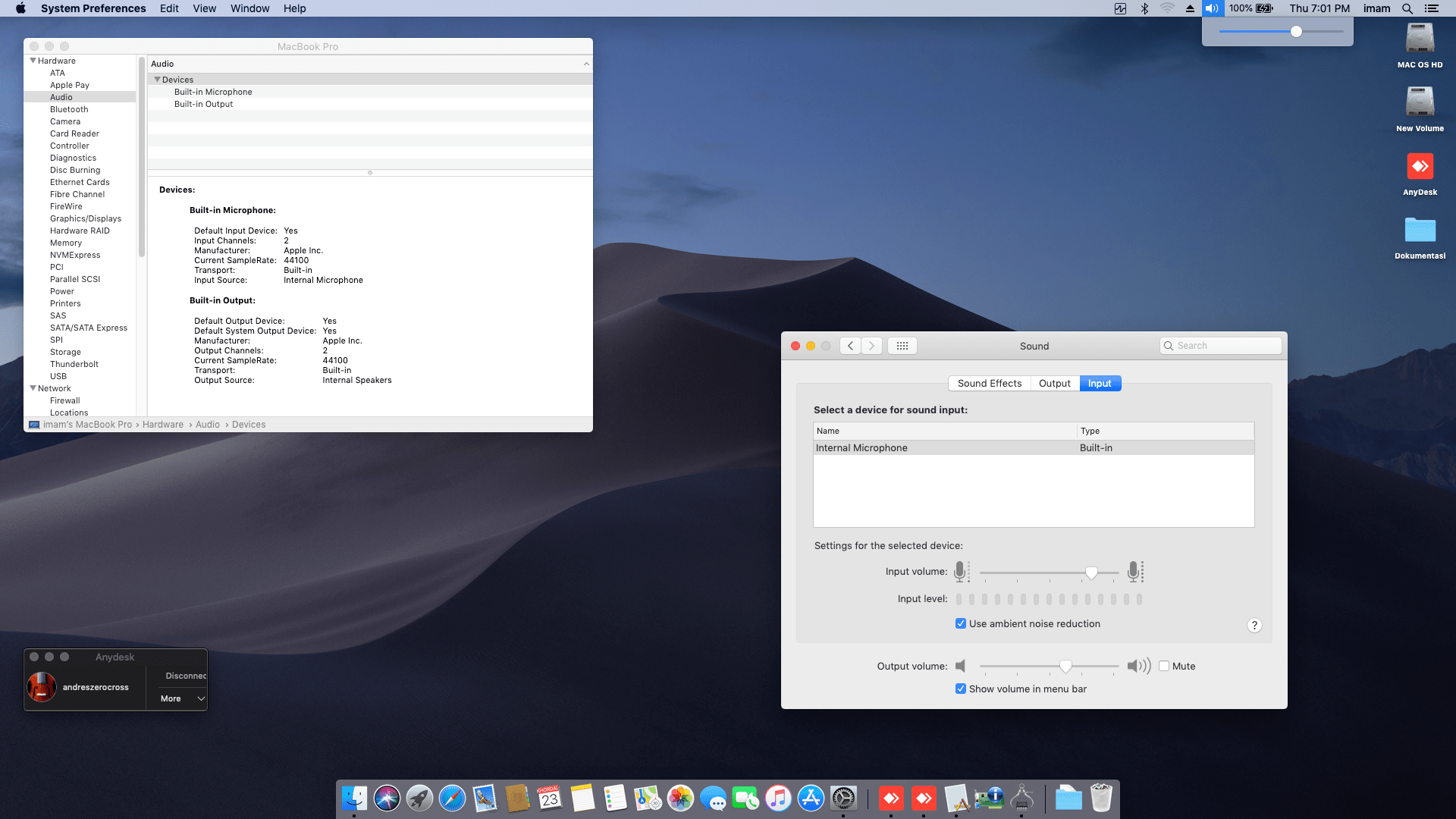Open Finder from the Dock

pyautogui.click(x=354, y=798)
